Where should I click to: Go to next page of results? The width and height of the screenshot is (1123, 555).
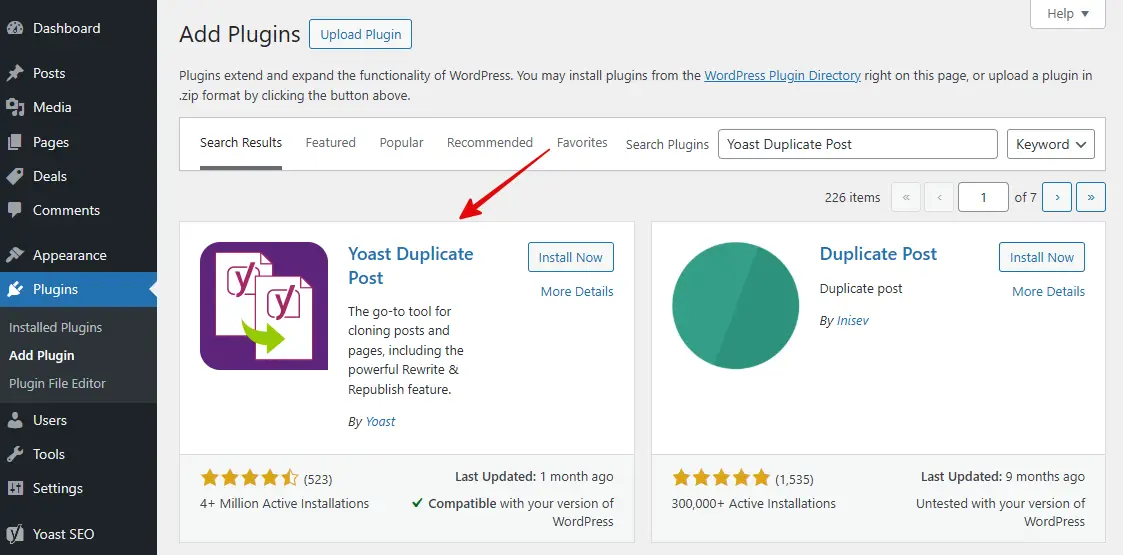[1057, 197]
